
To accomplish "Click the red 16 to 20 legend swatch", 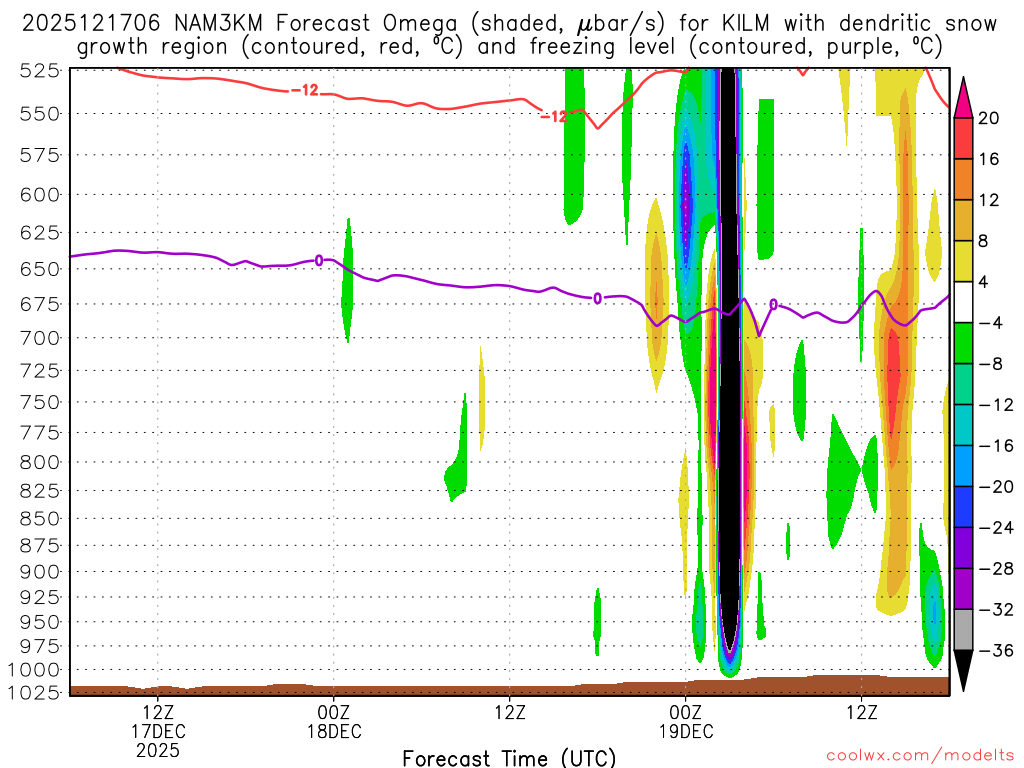I will click(963, 138).
